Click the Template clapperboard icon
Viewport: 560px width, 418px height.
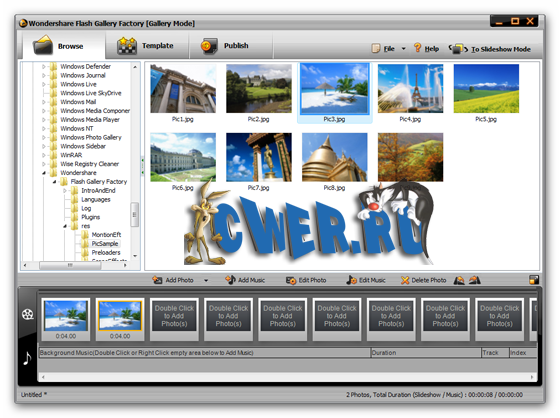[x=127, y=45]
